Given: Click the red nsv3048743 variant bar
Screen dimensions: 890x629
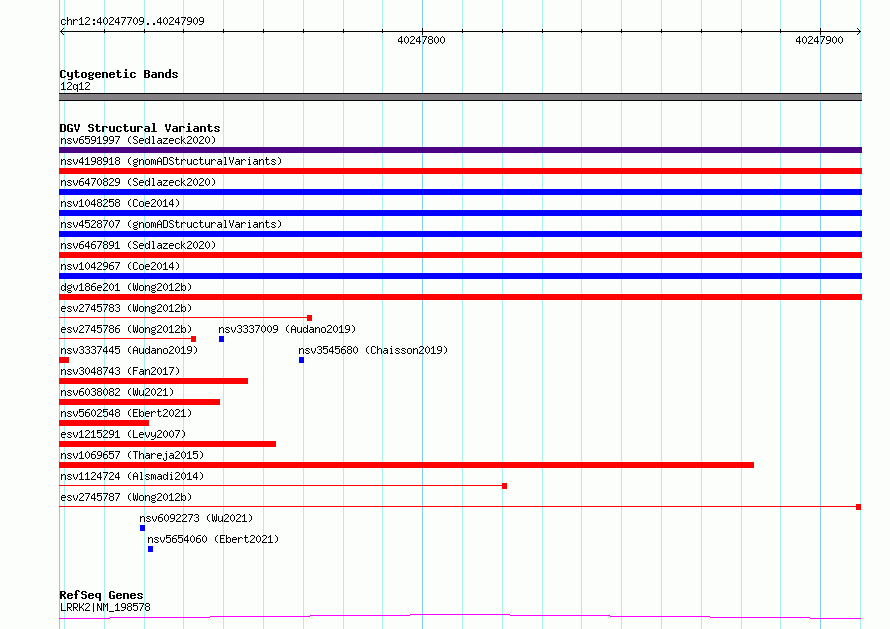Looking at the screenshot, I should pyautogui.click(x=153, y=381).
